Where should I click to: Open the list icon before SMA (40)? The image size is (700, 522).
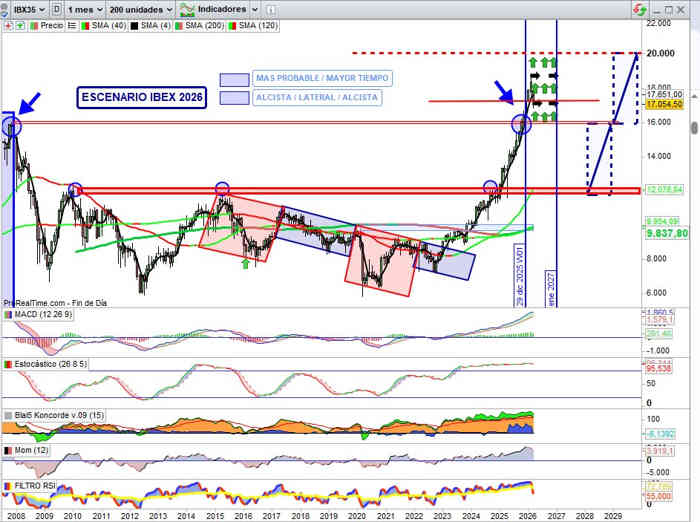(x=73, y=23)
